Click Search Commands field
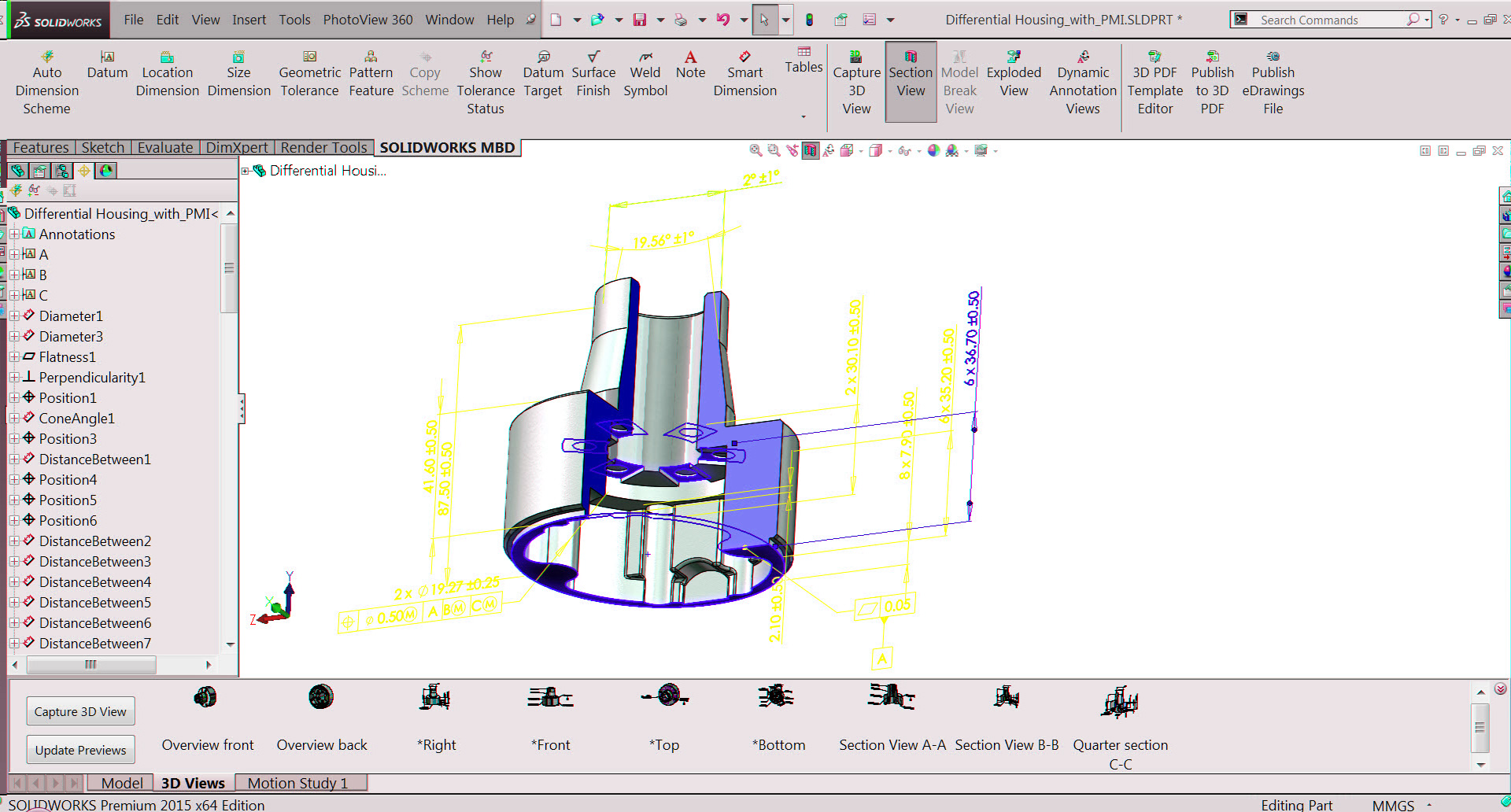This screenshot has width=1511, height=812. coord(1330,20)
